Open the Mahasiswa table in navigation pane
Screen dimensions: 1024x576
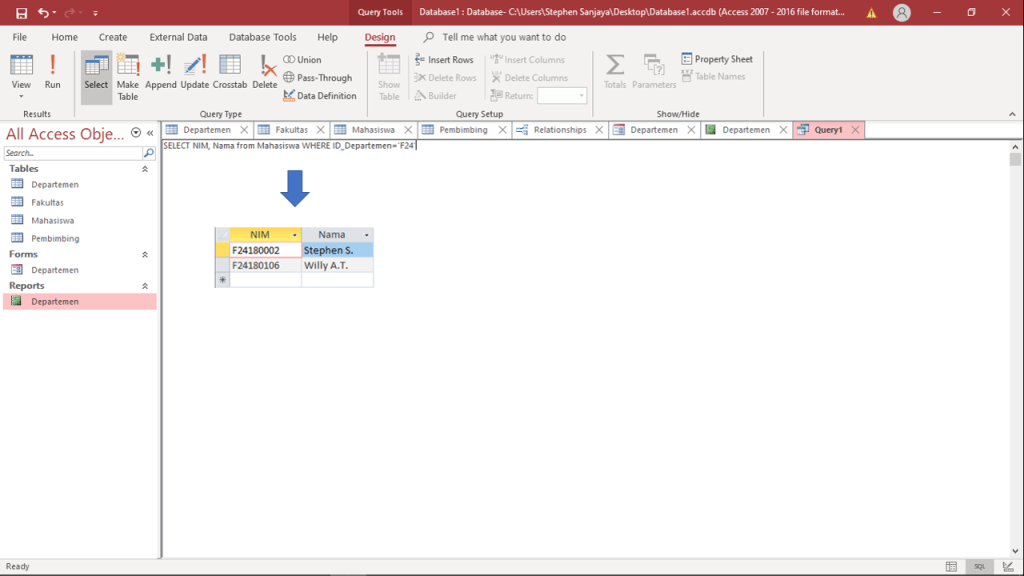[x=52, y=220]
